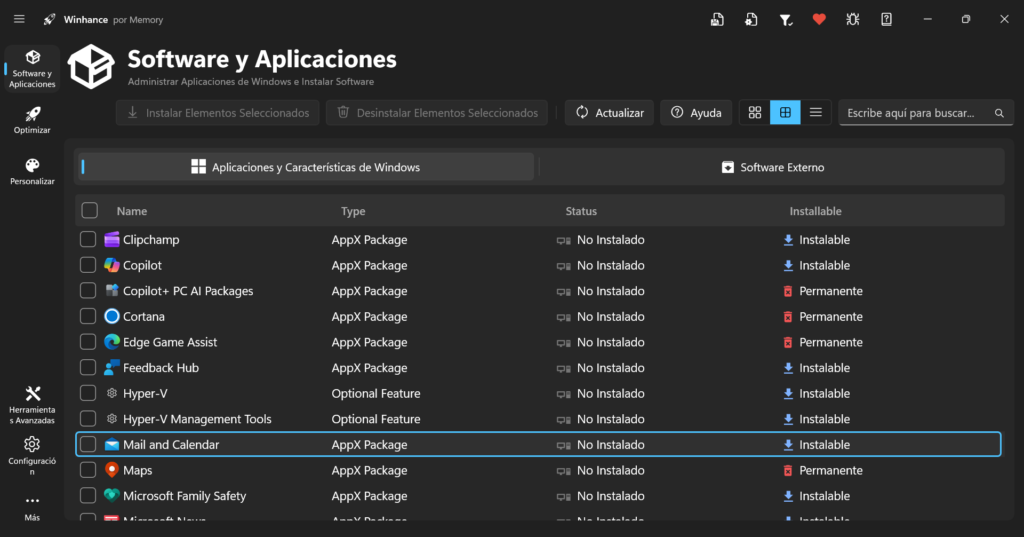Click 'No Instalado' in the Maps row
1024x537 pixels.
pyautogui.click(x=611, y=470)
